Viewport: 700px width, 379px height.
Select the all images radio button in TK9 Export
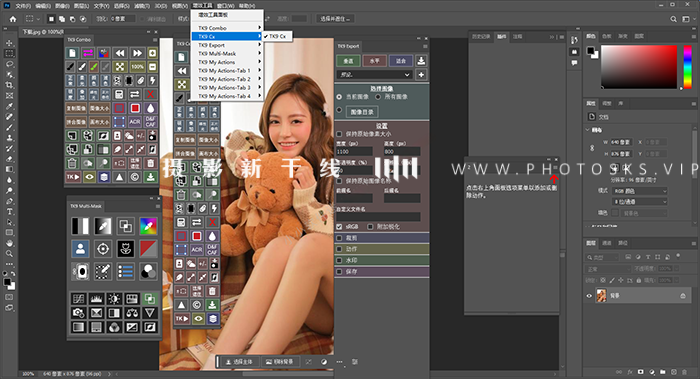tap(378, 96)
